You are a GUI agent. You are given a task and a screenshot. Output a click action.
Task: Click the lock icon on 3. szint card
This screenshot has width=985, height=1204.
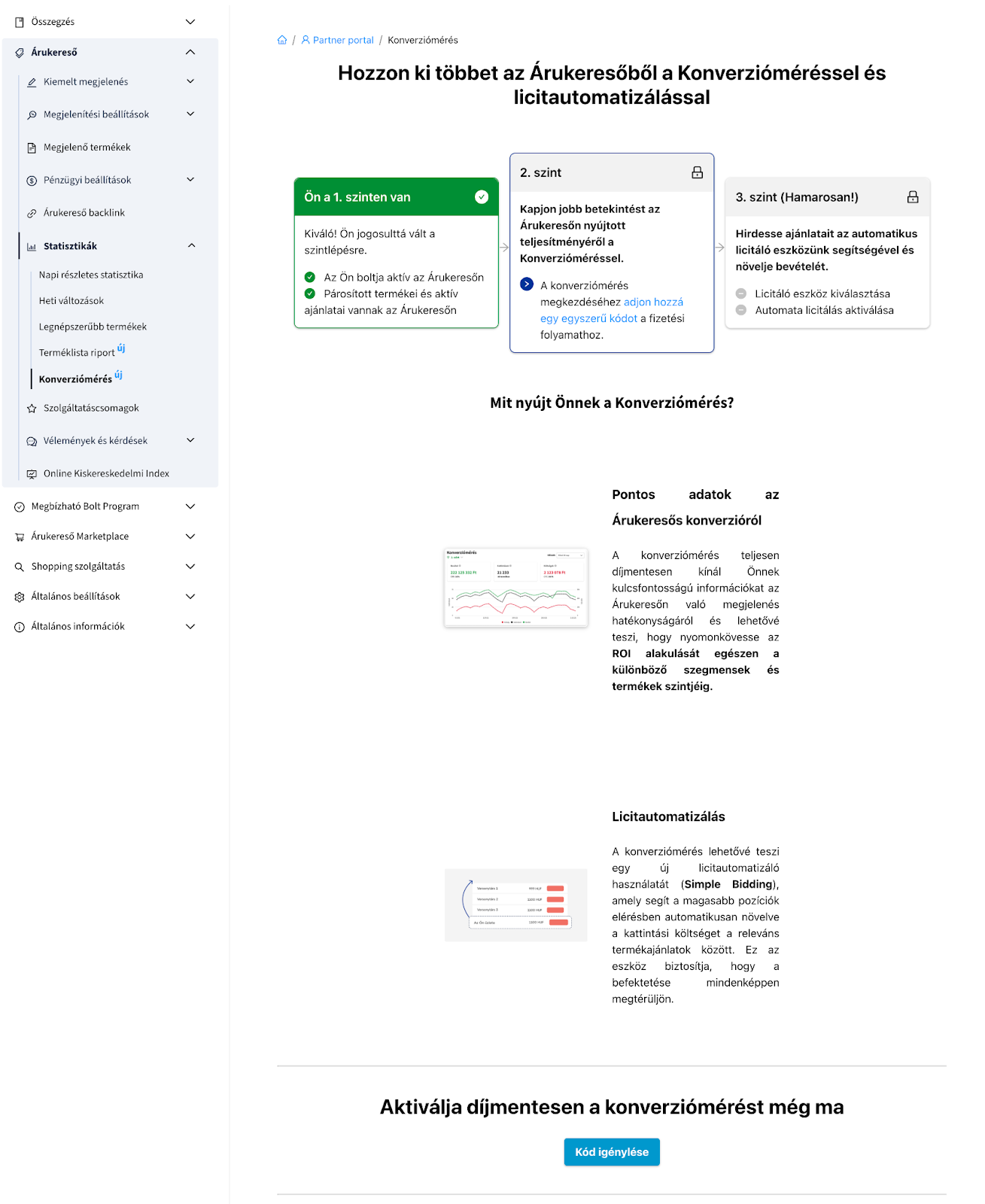point(913,197)
